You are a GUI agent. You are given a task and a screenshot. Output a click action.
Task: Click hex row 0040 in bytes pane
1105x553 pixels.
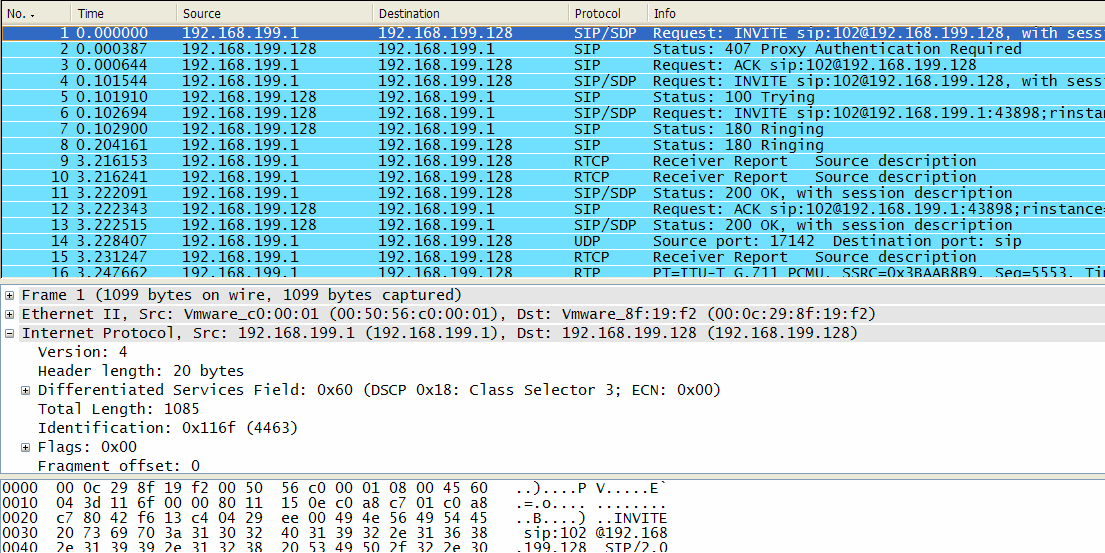click(335, 547)
